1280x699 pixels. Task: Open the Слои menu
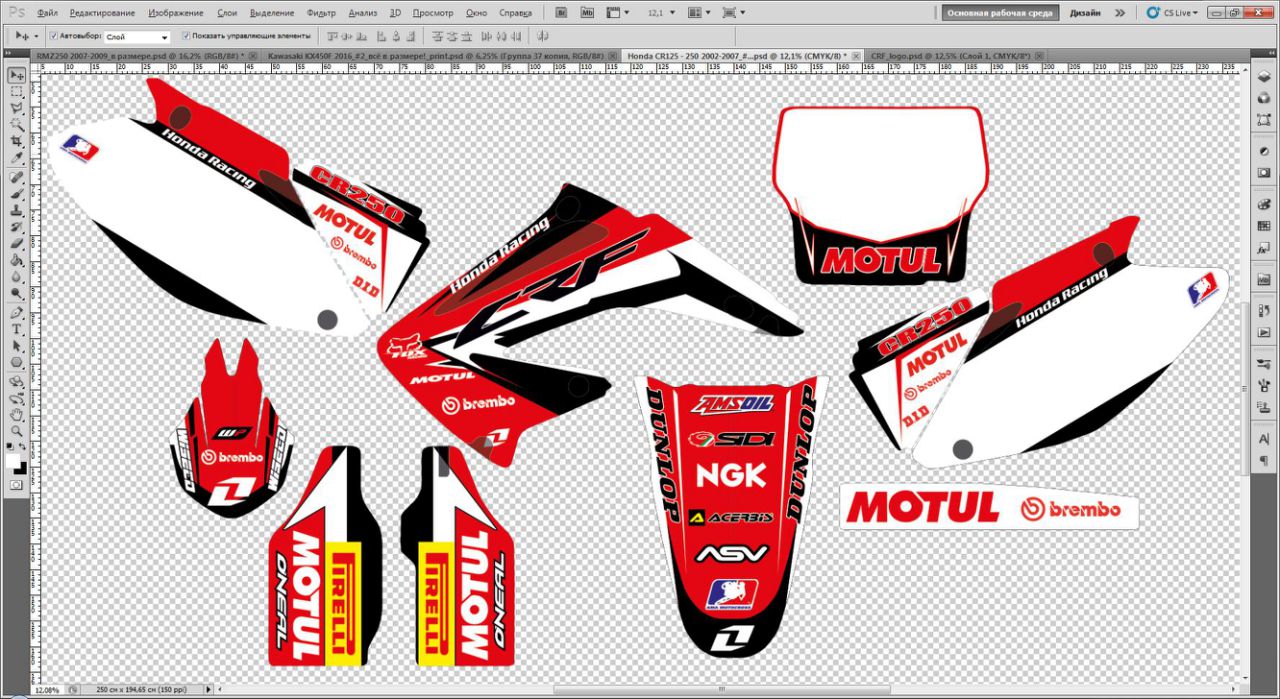pos(227,13)
